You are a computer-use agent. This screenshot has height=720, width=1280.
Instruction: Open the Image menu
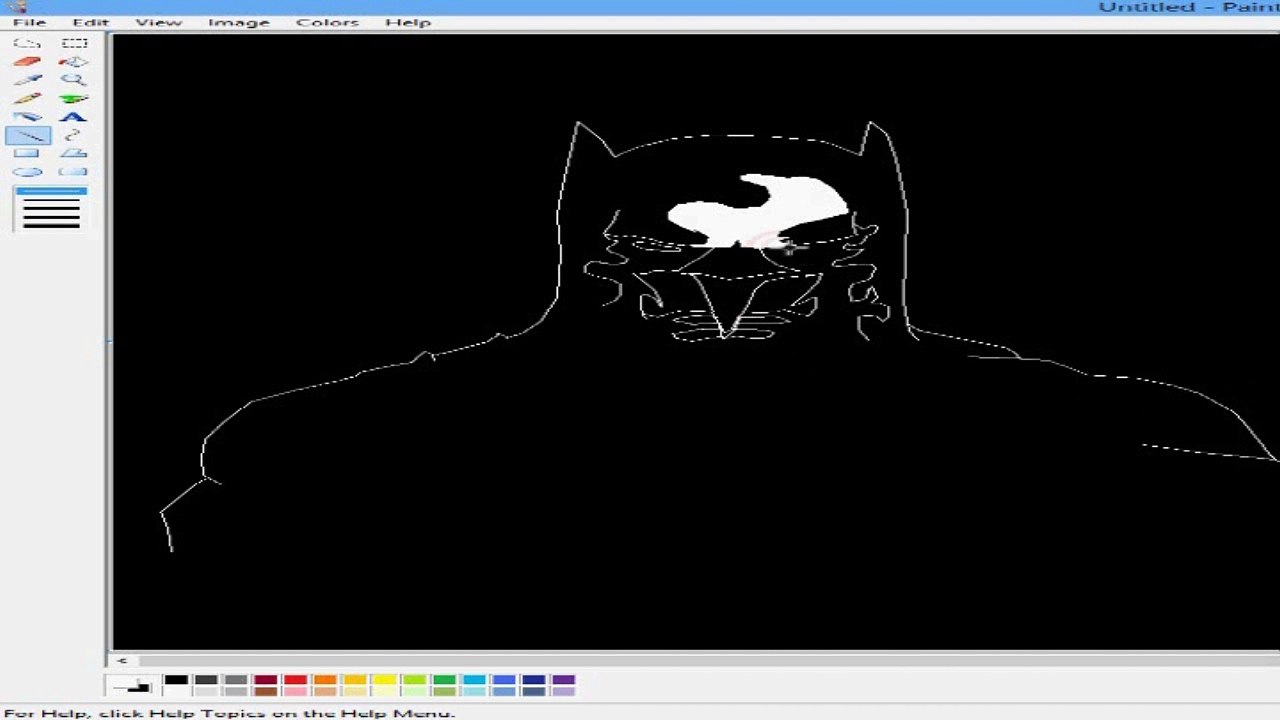click(x=238, y=22)
